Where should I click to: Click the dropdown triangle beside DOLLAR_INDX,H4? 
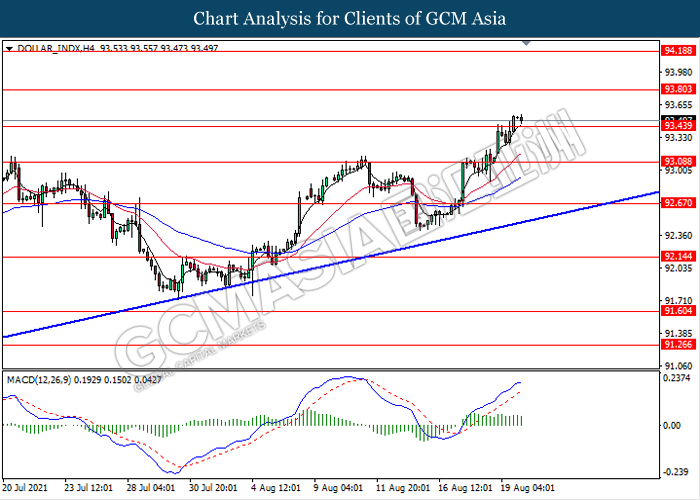9,49
